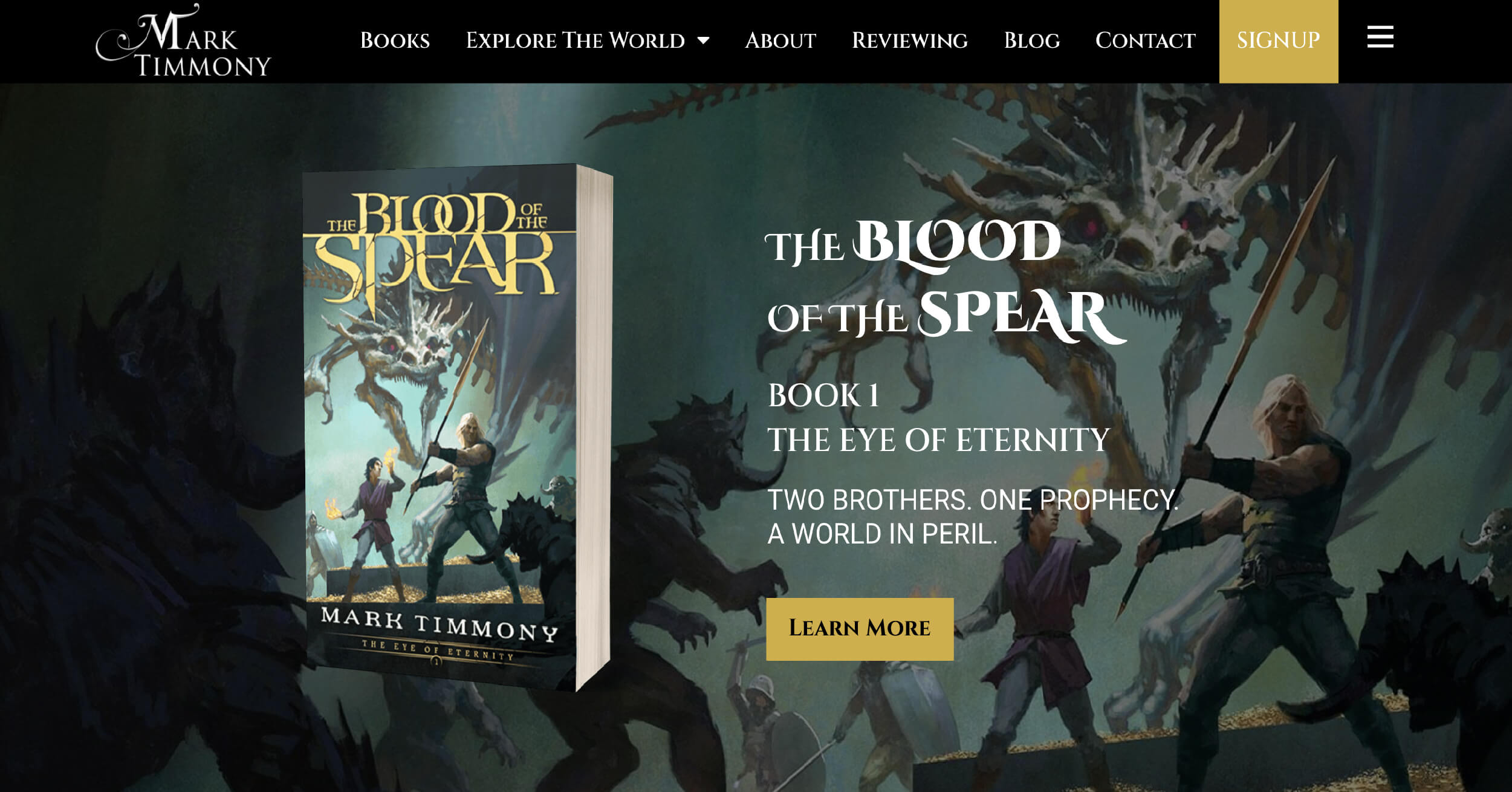This screenshot has width=1512, height=792.
Task: Open the hamburger menu icon
Action: pos(1380,37)
